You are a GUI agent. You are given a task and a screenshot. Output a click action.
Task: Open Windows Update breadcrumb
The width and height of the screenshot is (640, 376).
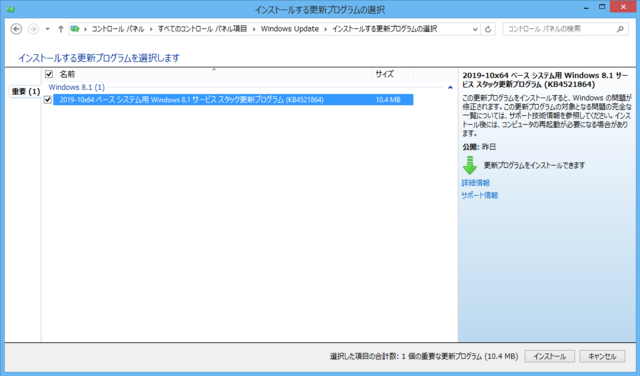pyautogui.click(x=290, y=29)
